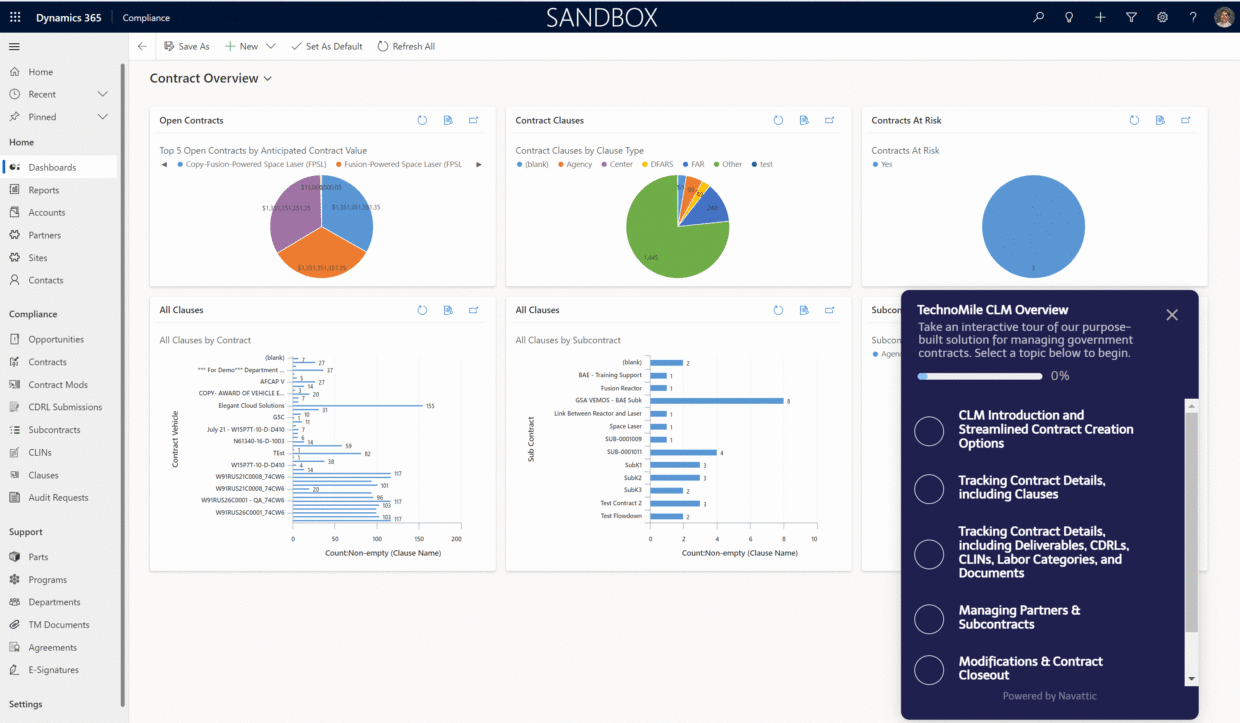Expand the Pinned menu chevron
The image size is (1240, 723).
coord(102,117)
